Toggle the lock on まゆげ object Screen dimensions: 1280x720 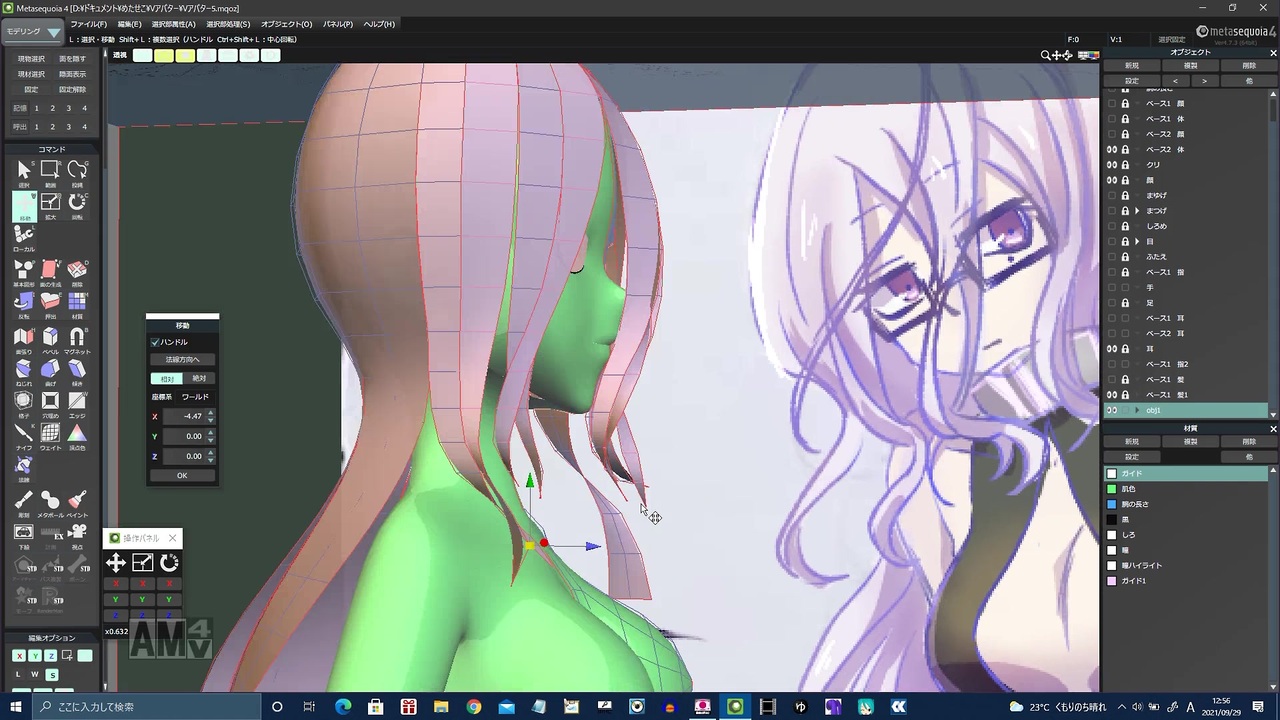coord(1125,196)
